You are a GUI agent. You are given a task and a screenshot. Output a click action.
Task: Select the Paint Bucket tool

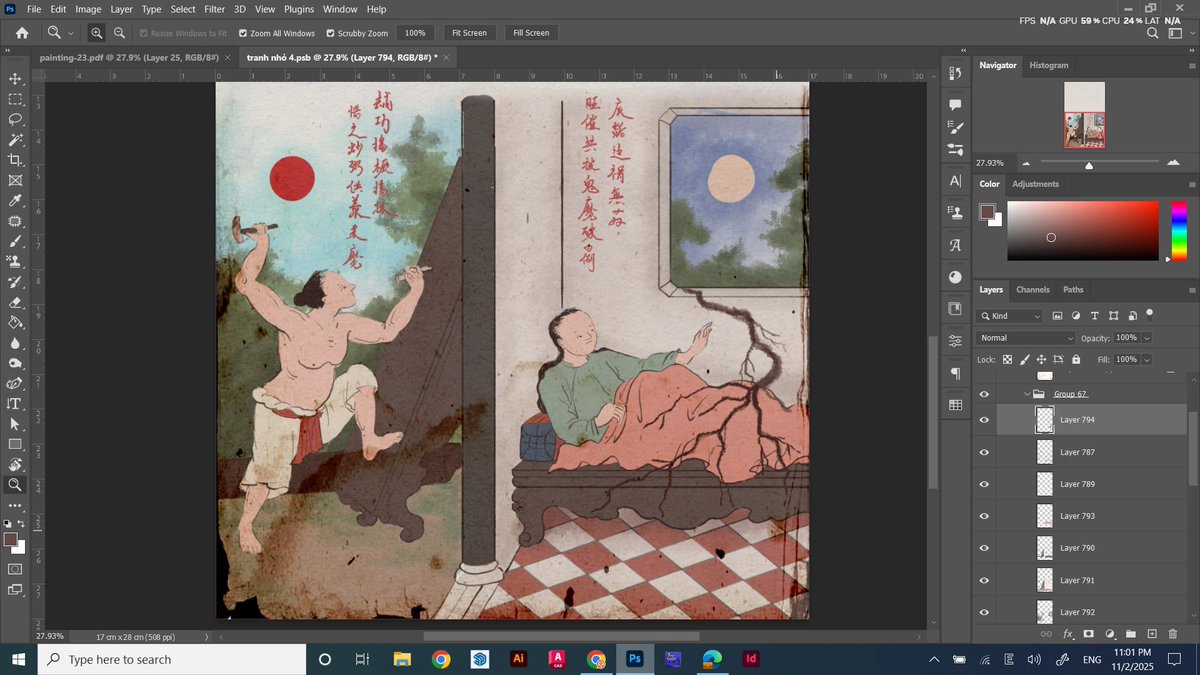click(x=15, y=322)
